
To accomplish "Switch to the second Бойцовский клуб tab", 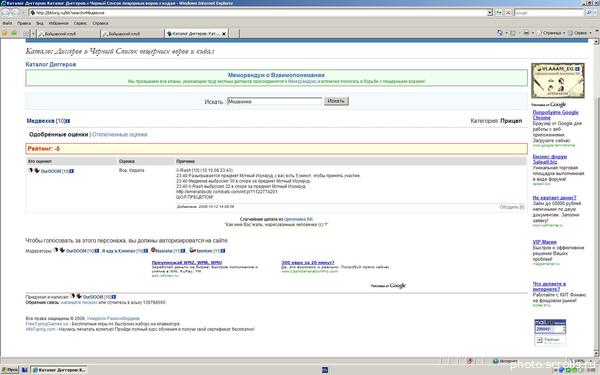I will (132, 34).
